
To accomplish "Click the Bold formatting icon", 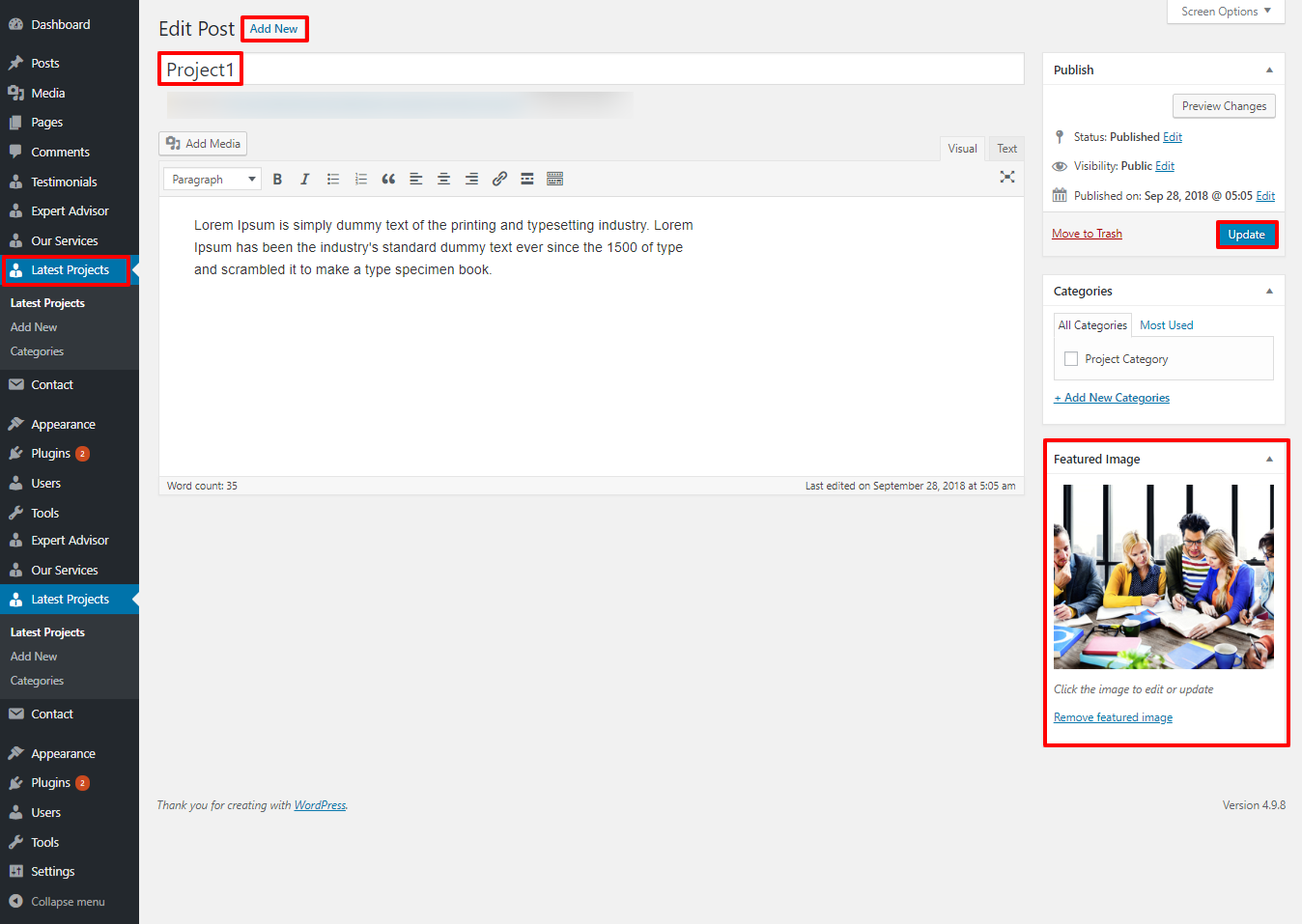I will coord(277,180).
